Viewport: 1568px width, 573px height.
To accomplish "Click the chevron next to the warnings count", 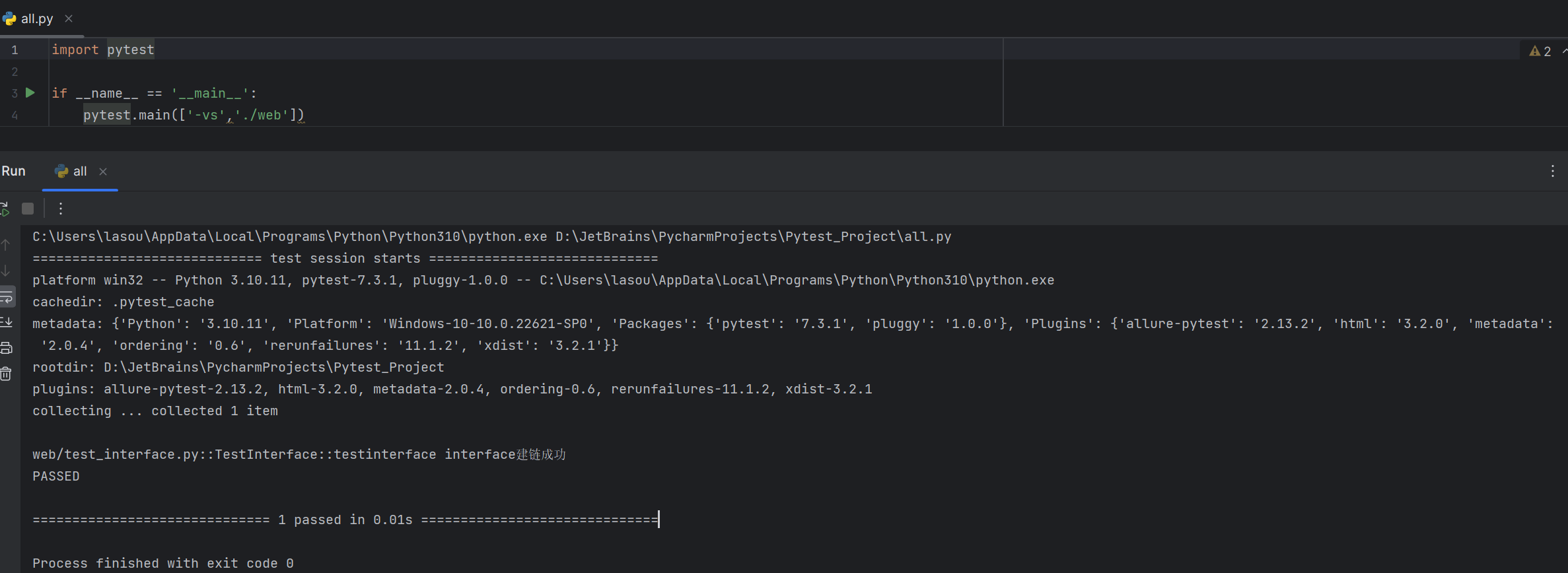I will point(1564,51).
